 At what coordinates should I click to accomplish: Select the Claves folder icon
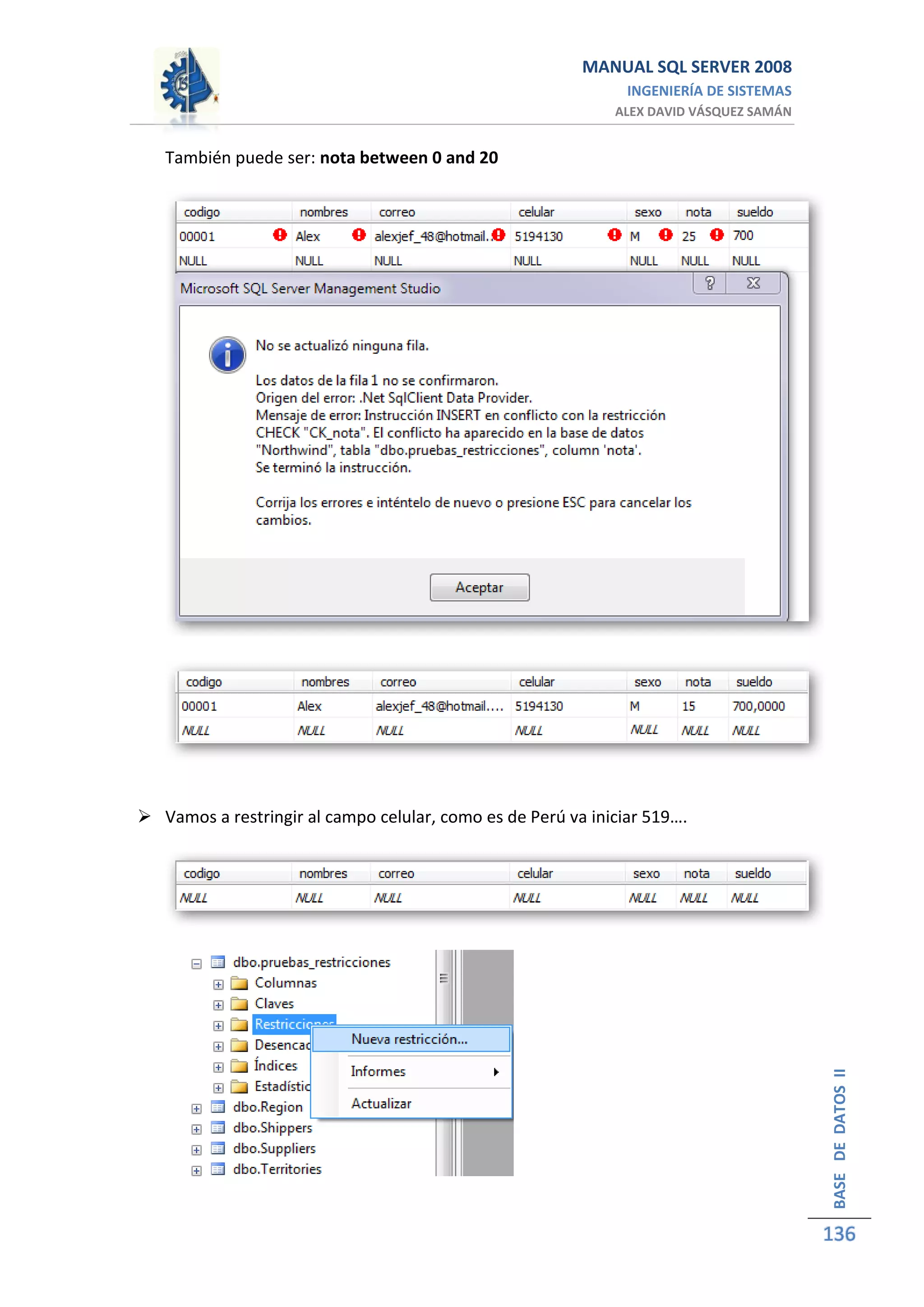tap(240, 1004)
